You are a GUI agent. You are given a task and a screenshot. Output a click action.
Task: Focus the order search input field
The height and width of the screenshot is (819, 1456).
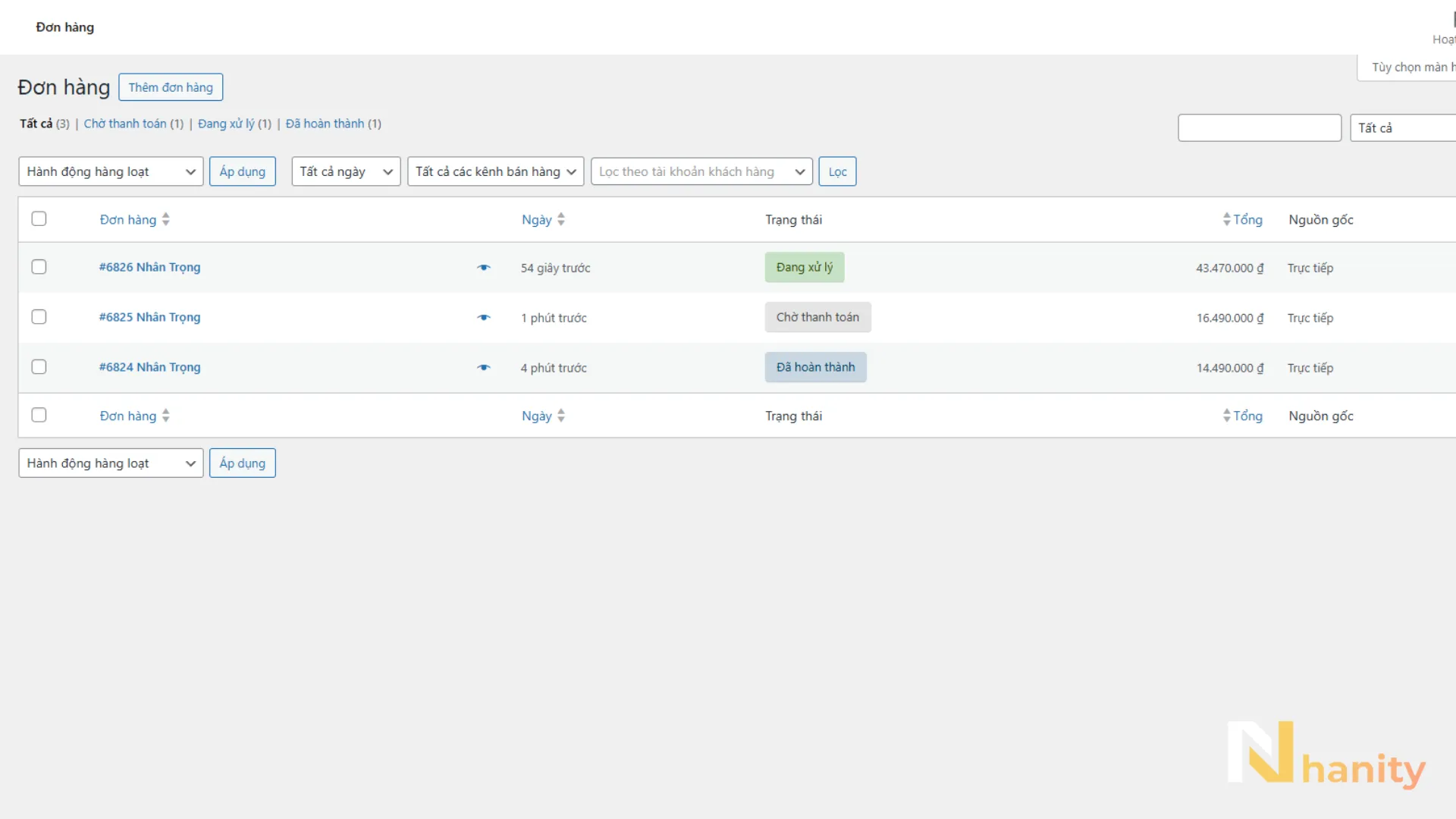[x=1260, y=128]
